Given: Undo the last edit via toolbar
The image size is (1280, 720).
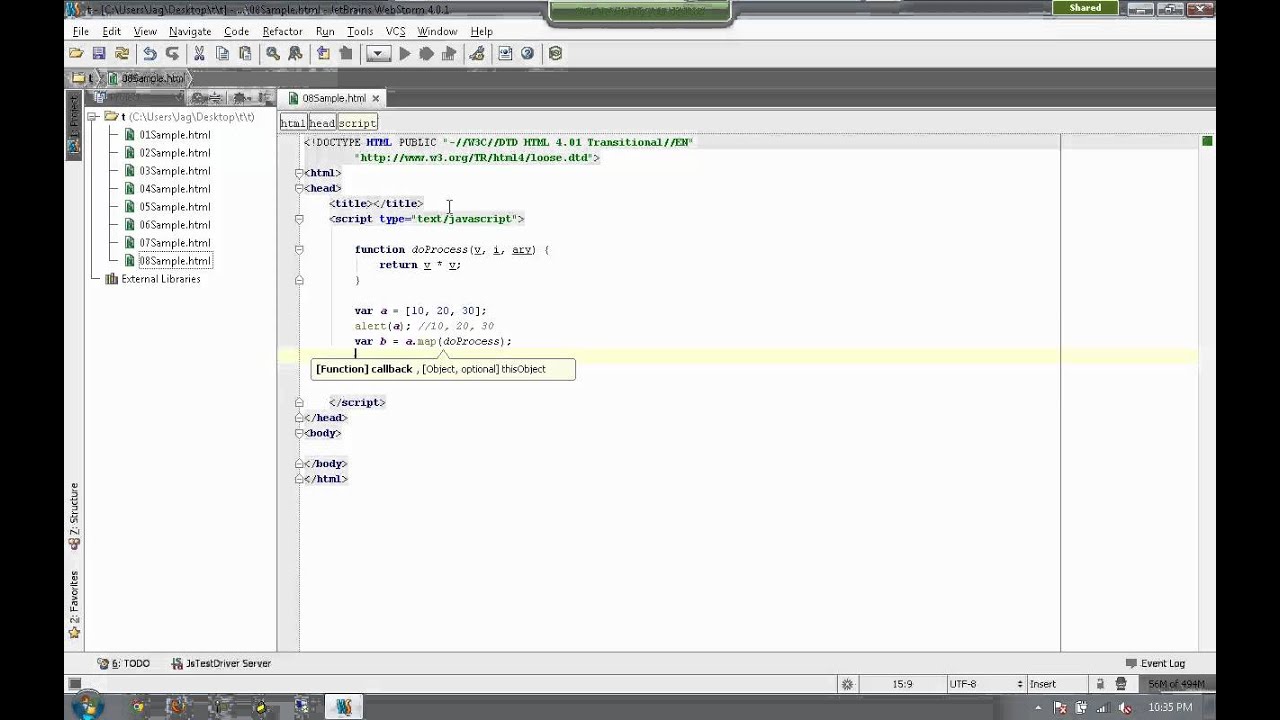Looking at the screenshot, I should pyautogui.click(x=149, y=54).
